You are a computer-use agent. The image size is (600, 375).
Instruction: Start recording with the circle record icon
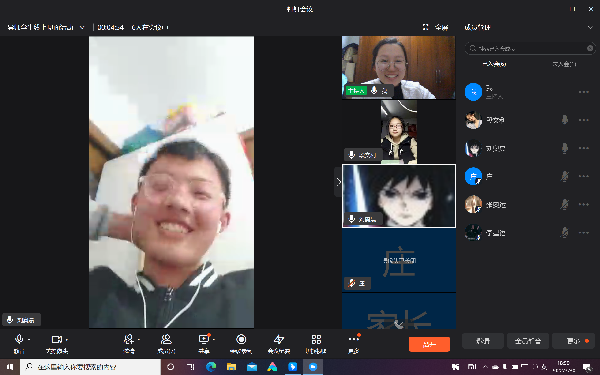tap(241, 339)
